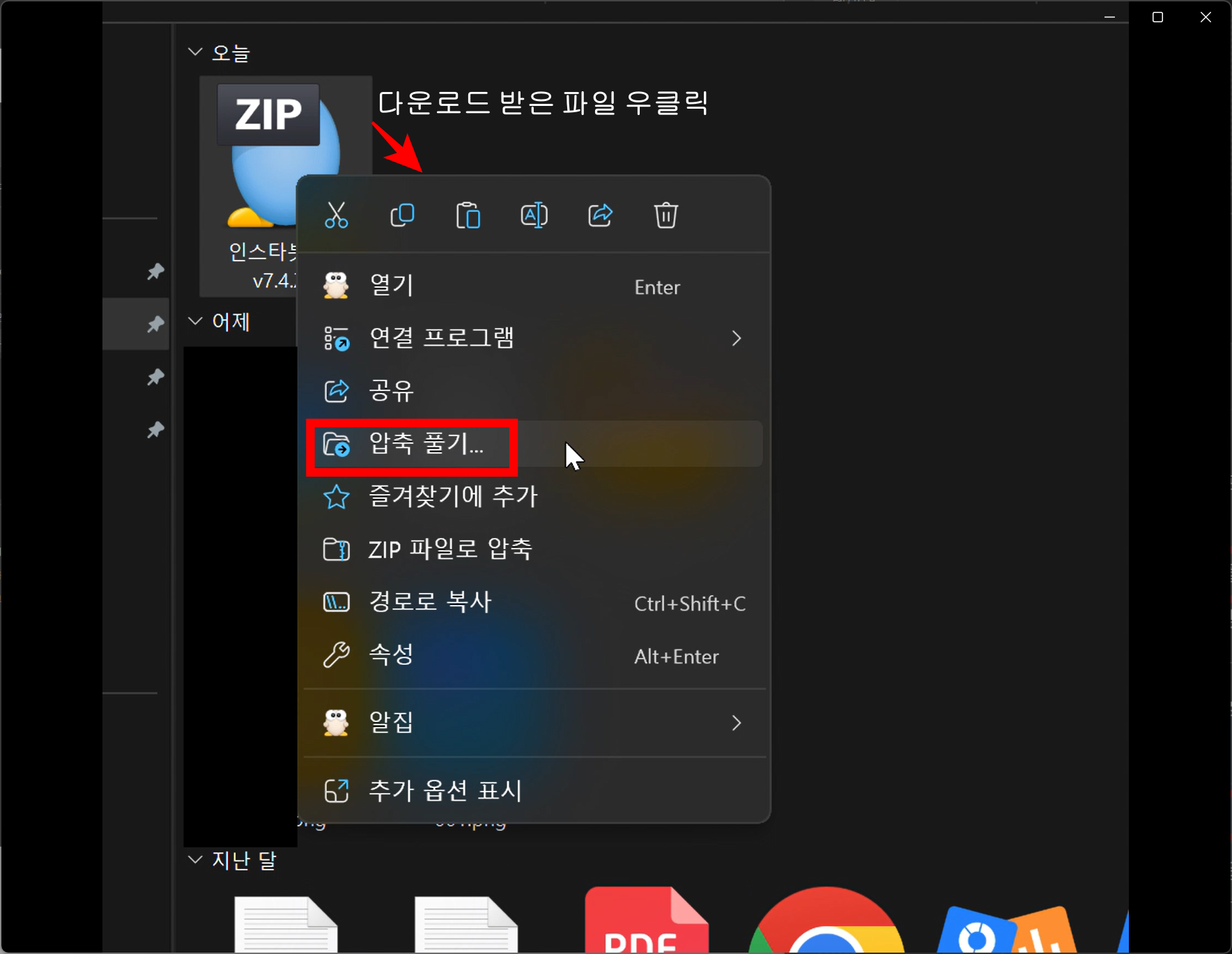
Task: Click the Paste clipboard icon
Action: pos(468,215)
